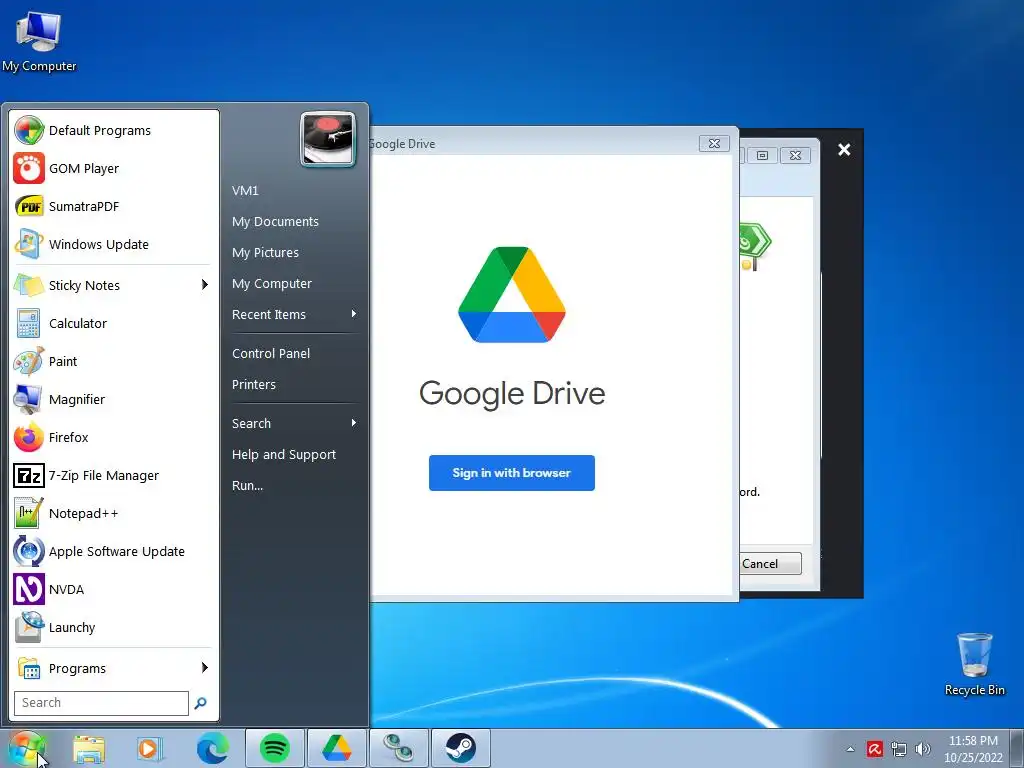
Task: Open Launchy from Start menu
Action: [x=114, y=627]
